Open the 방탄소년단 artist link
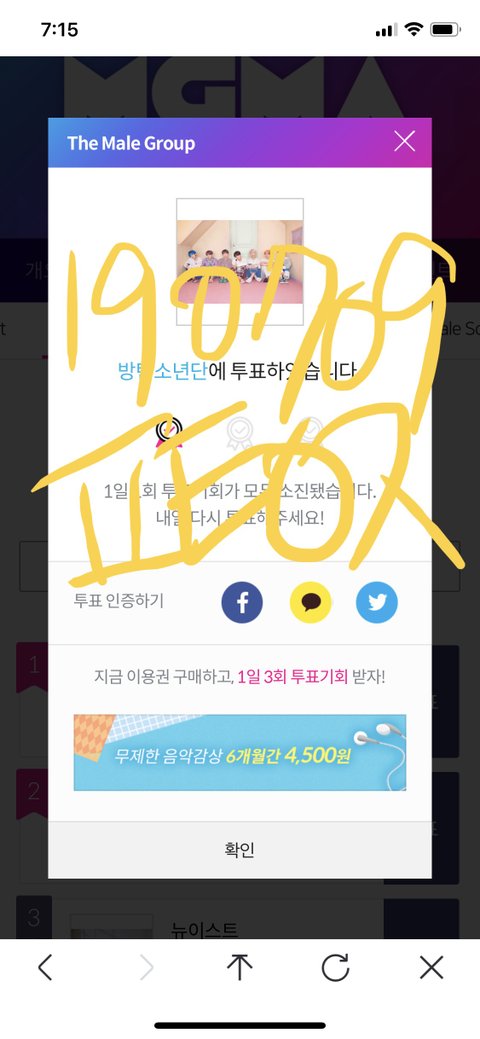The image size is (480, 1039). (162, 372)
